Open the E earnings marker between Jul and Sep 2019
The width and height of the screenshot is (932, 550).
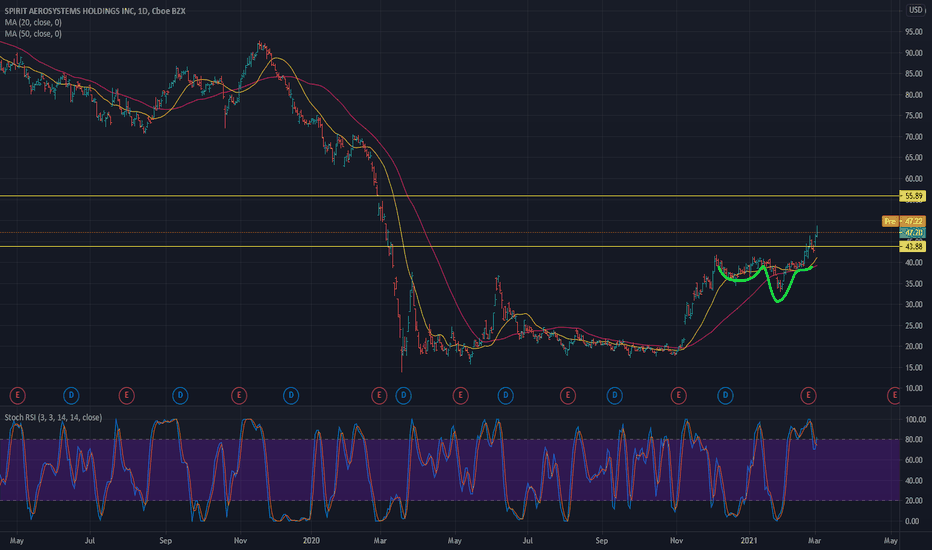pyautogui.click(x=126, y=395)
